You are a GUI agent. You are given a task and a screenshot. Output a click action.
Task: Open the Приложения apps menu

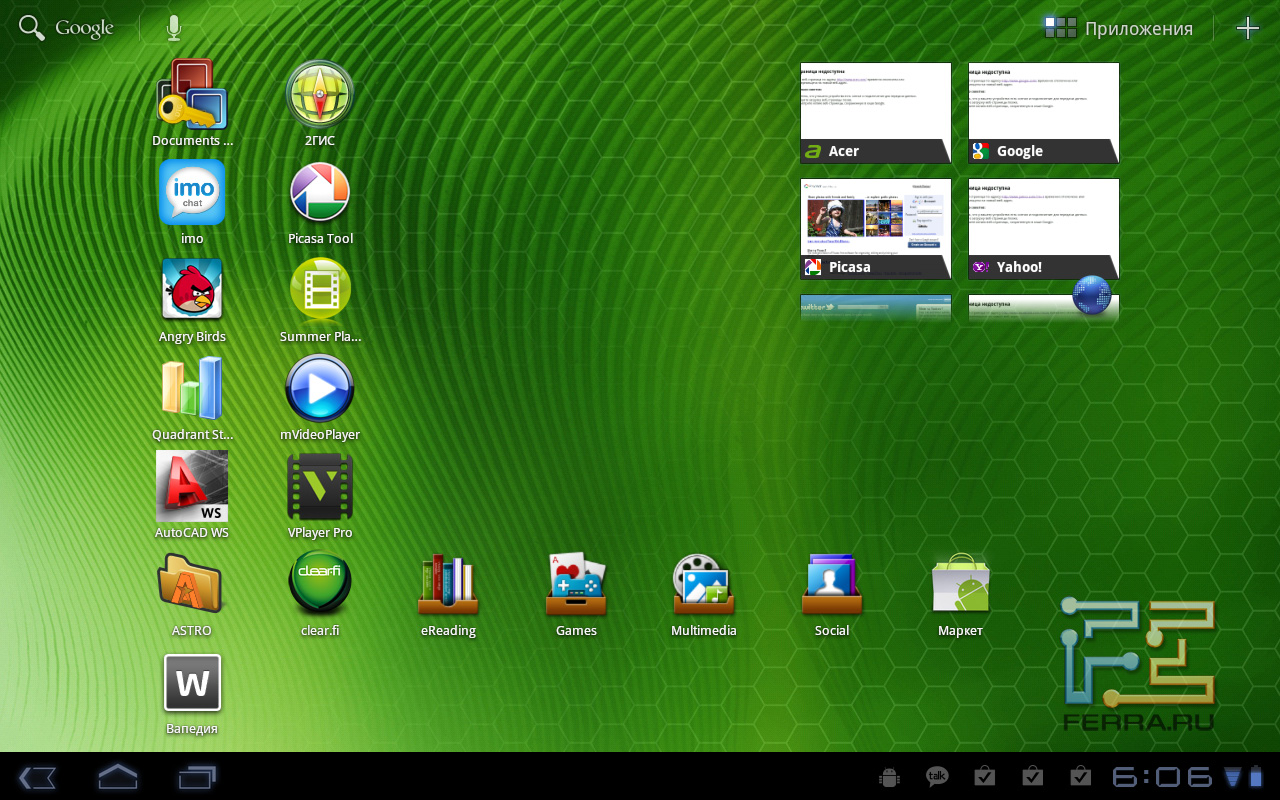pos(1118,28)
